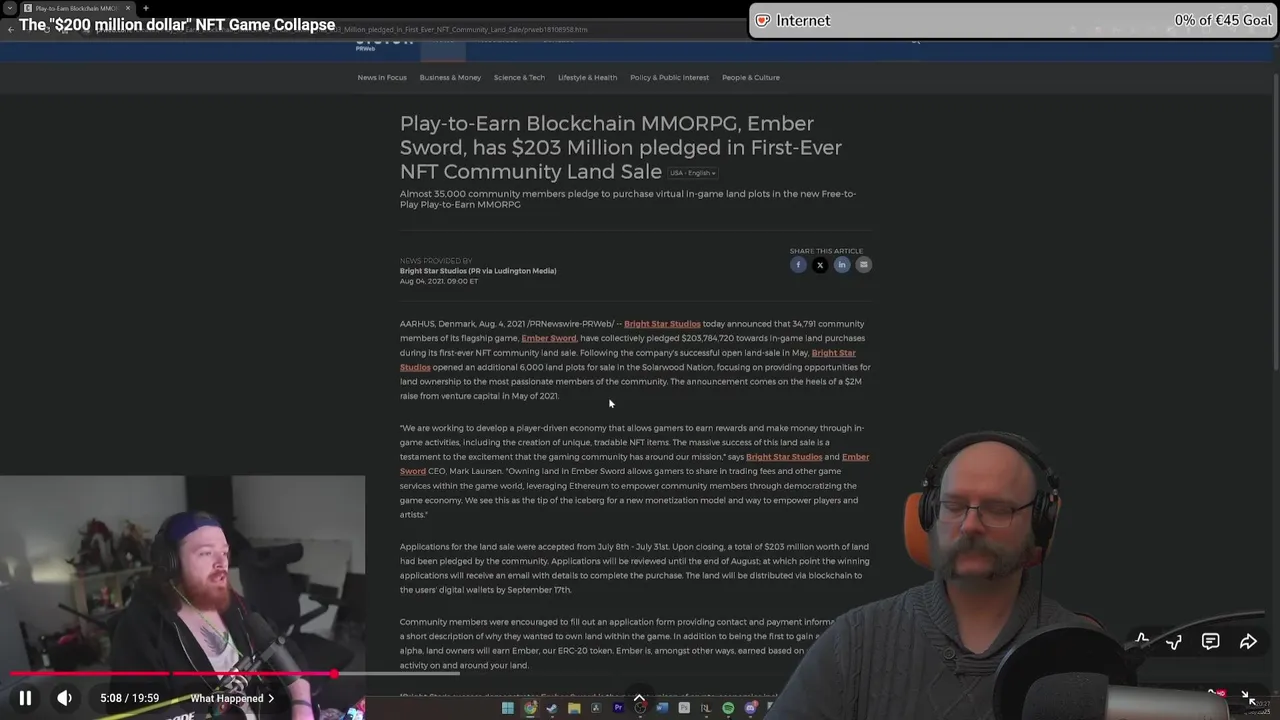Viewport: 1280px width, 720px height.
Task: Click 'Bright Star Studios (PR via Ludington Media)' byline
Action: [x=478, y=271]
